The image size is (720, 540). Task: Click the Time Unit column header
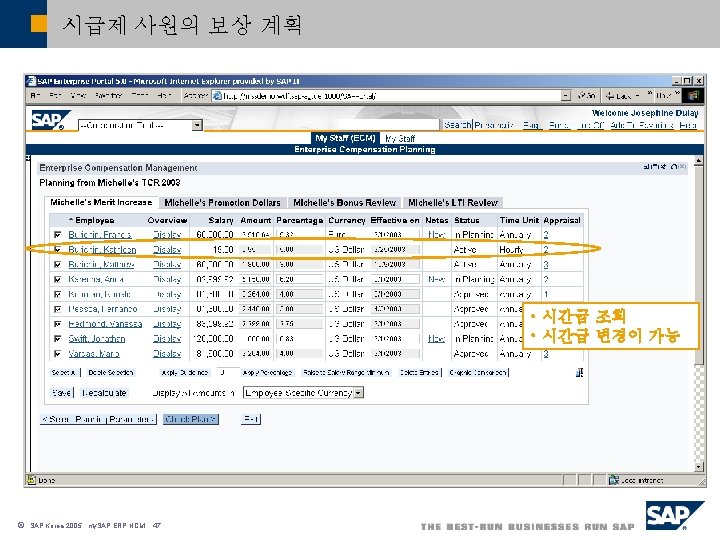pyautogui.click(x=519, y=220)
